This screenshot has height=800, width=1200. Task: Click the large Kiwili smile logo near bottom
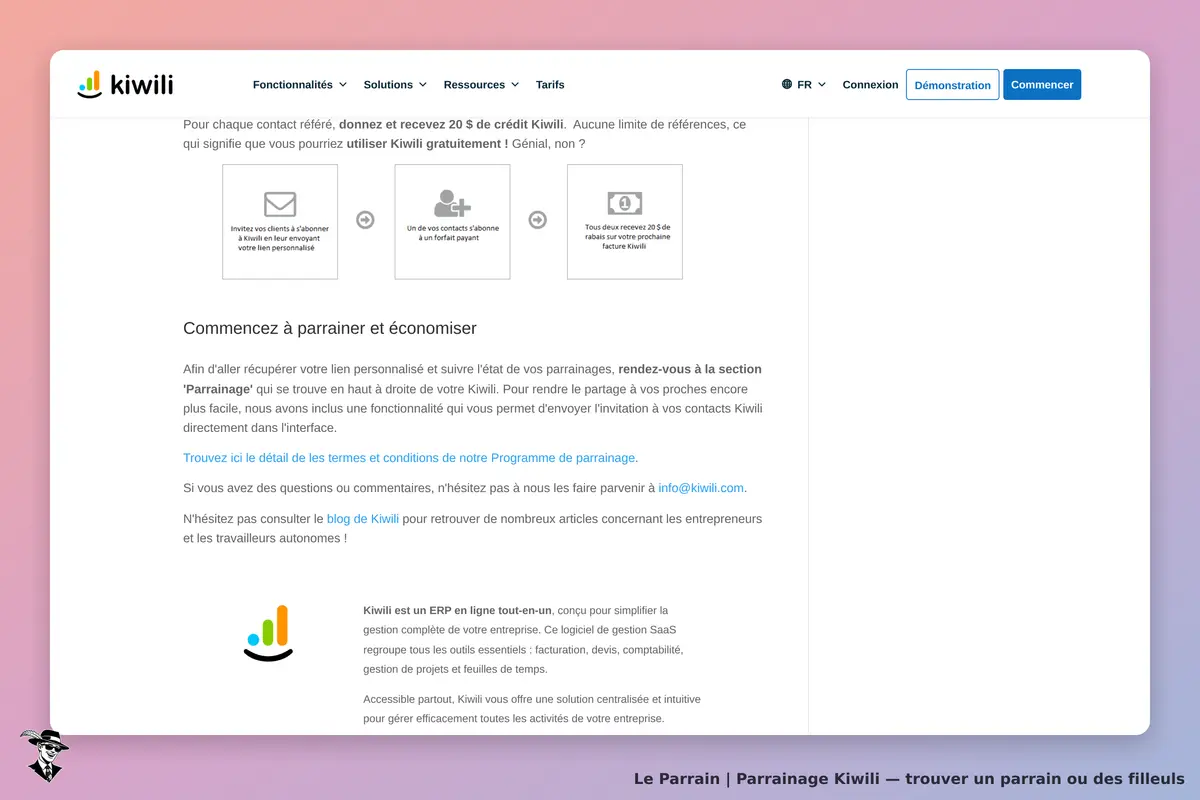[268, 633]
